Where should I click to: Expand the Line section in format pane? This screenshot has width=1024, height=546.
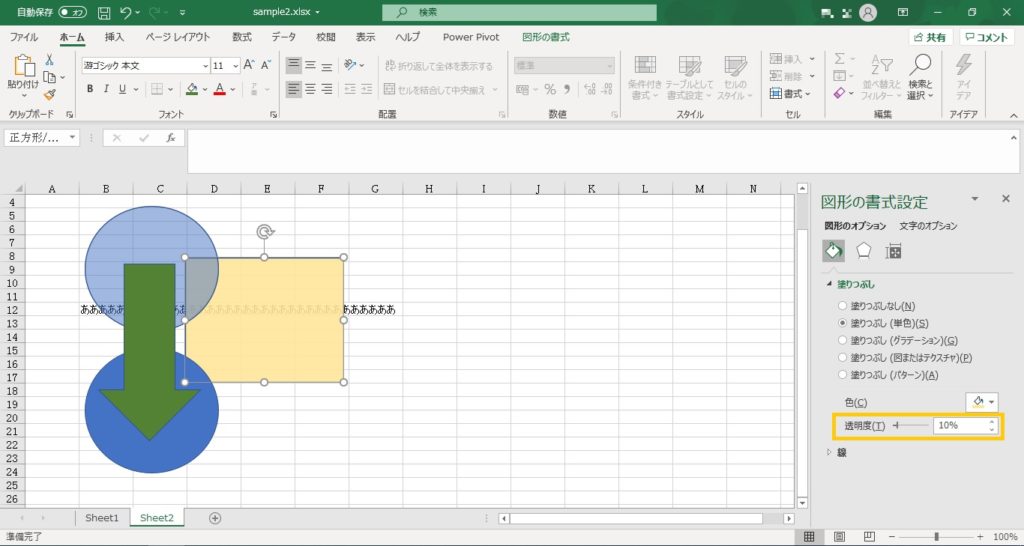tap(829, 453)
